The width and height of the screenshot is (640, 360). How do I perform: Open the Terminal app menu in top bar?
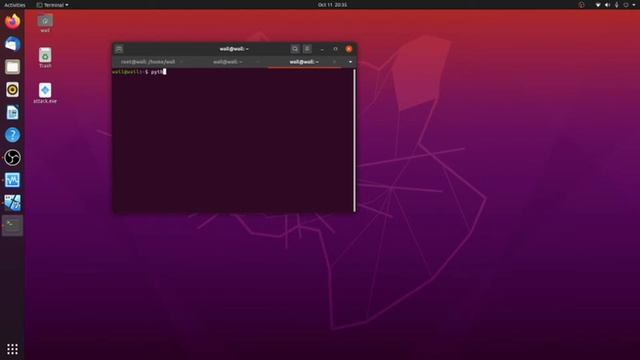[x=52, y=5]
